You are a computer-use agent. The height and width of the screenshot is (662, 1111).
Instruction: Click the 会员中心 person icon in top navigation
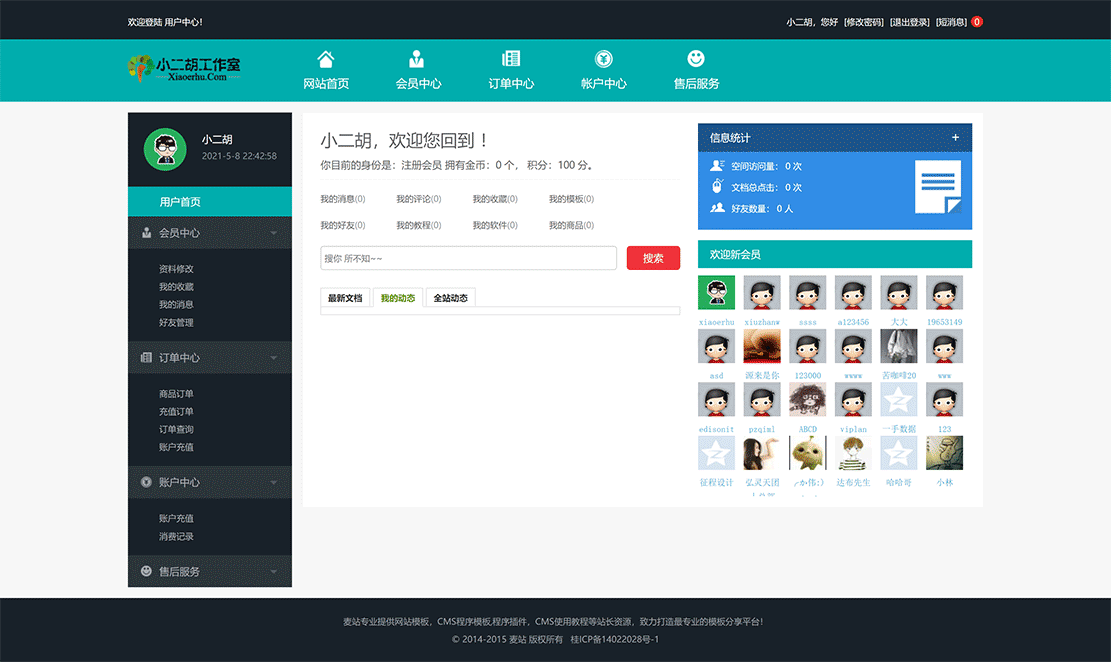click(417, 60)
